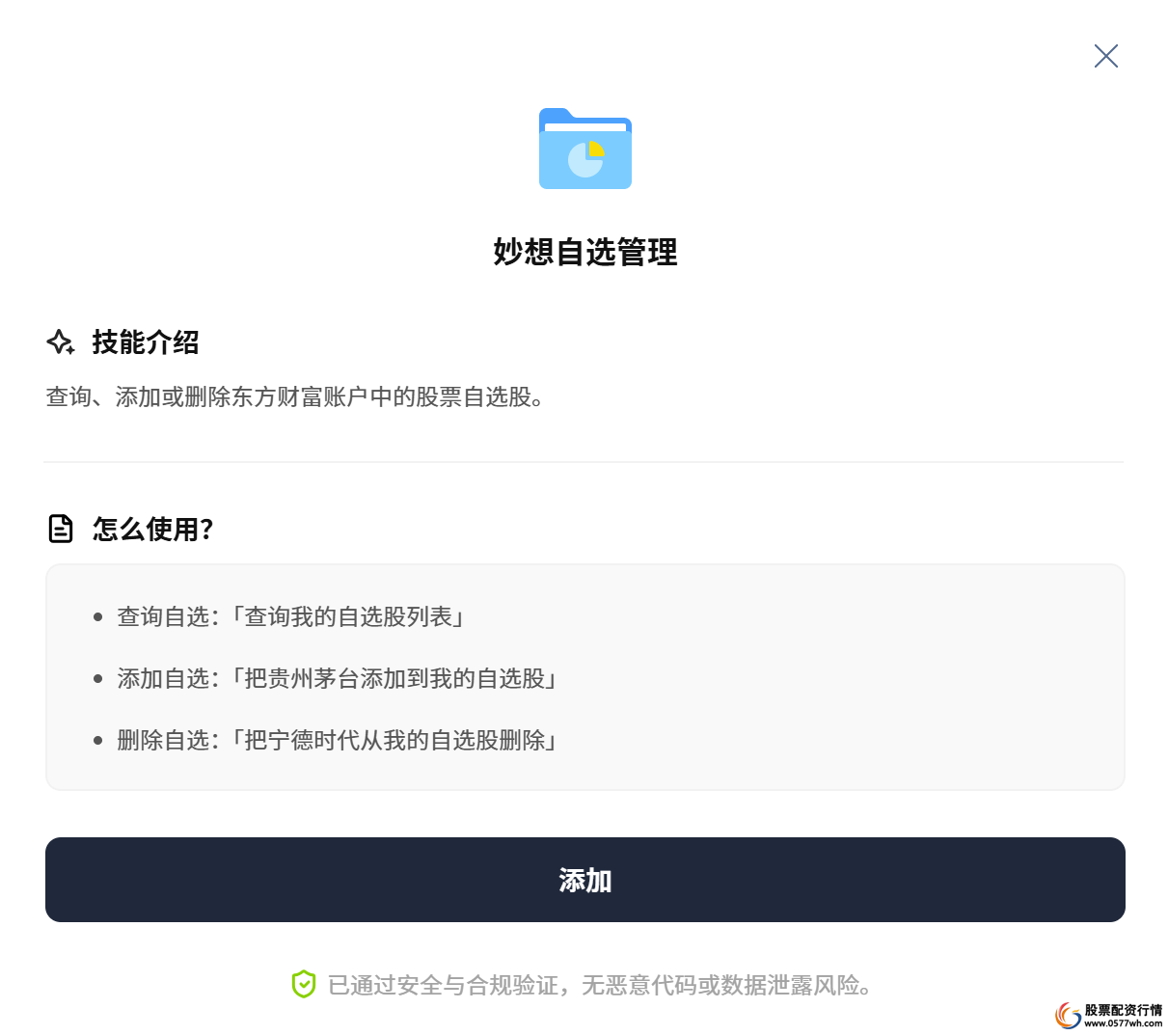
Task: Close the 妙想自选管理 dialog
Action: pos(1105,56)
